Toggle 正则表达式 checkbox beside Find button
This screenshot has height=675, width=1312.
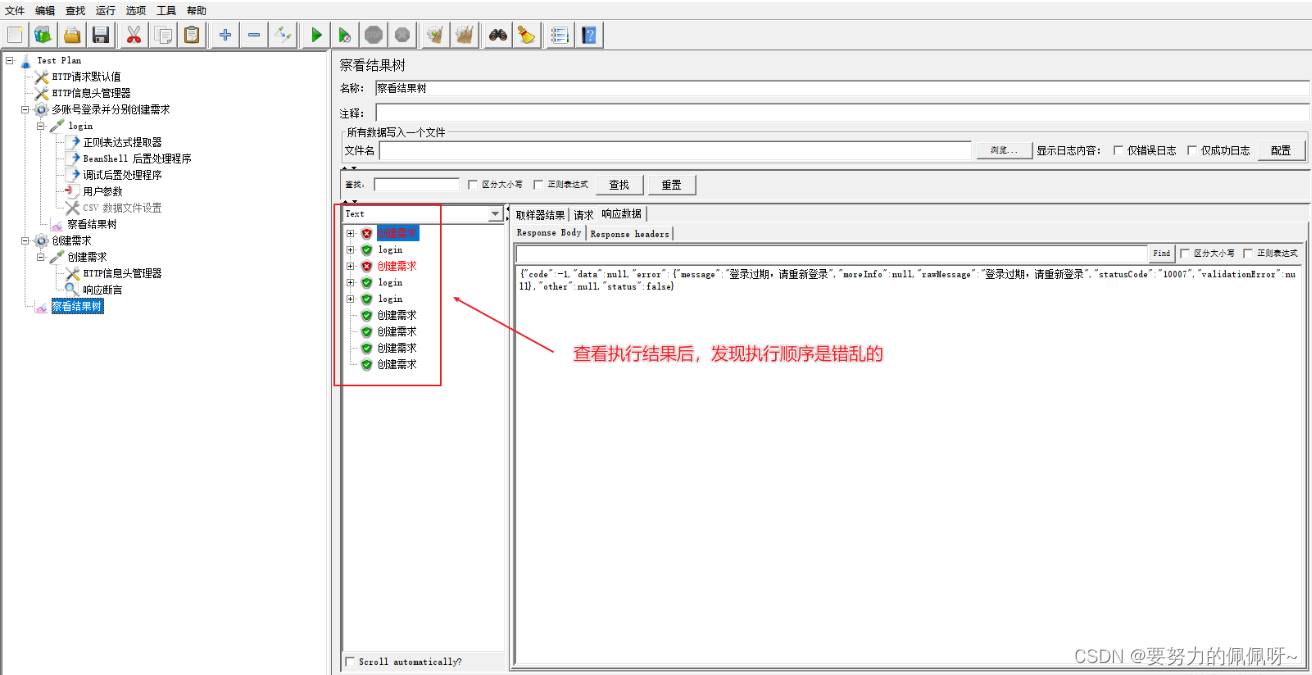(1248, 253)
